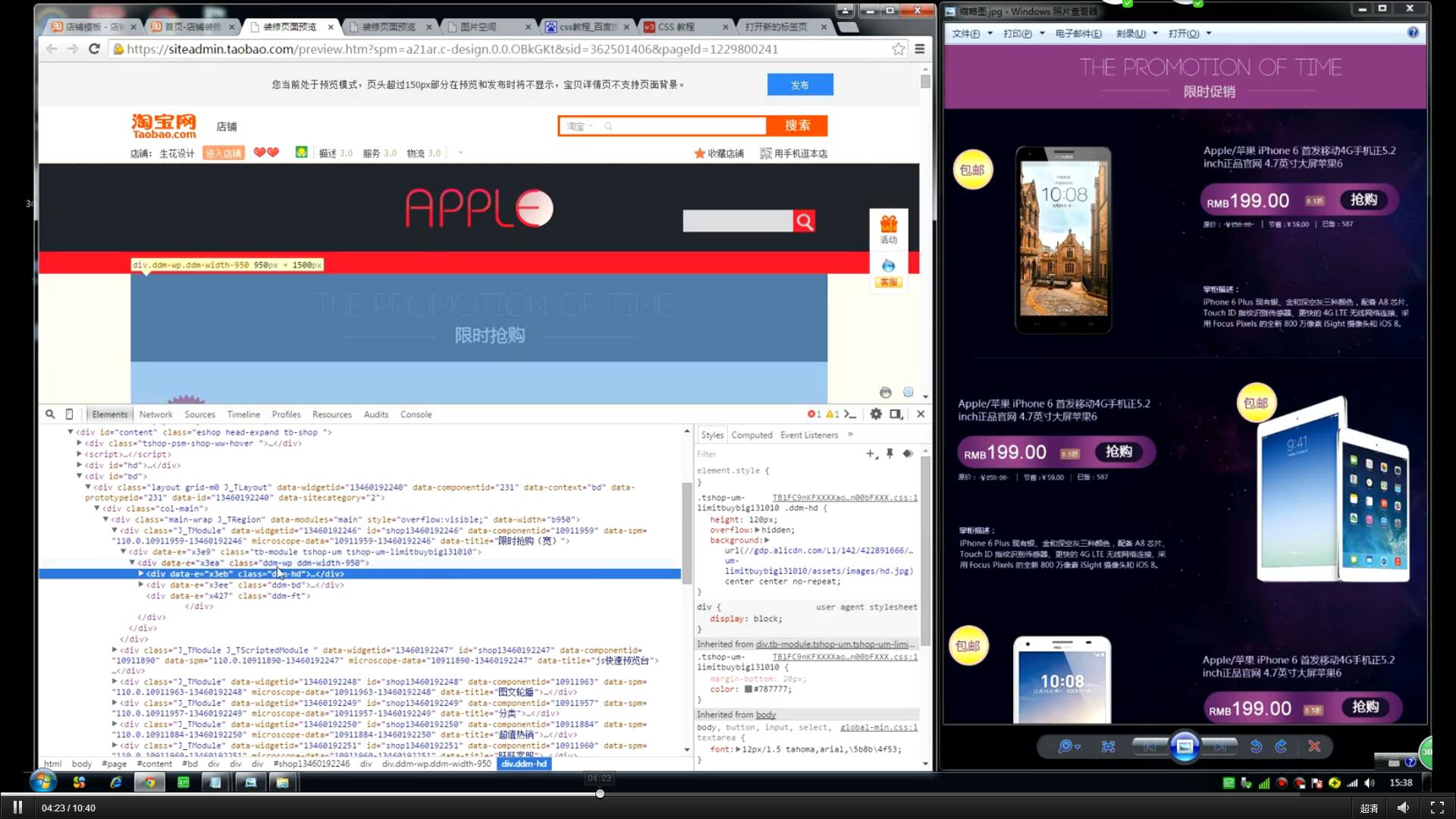Click the video progress bar handle
This screenshot has width=1456, height=819.
(600, 793)
